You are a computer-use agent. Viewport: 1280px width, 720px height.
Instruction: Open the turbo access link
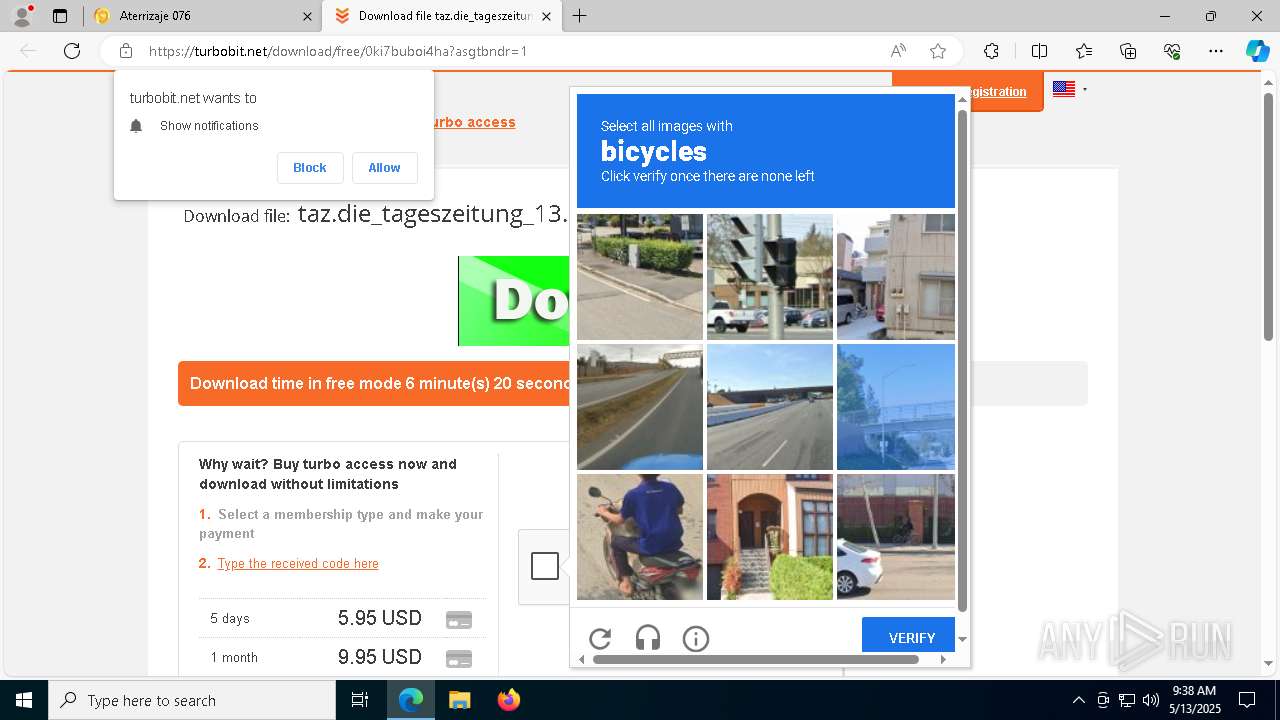pos(473,122)
